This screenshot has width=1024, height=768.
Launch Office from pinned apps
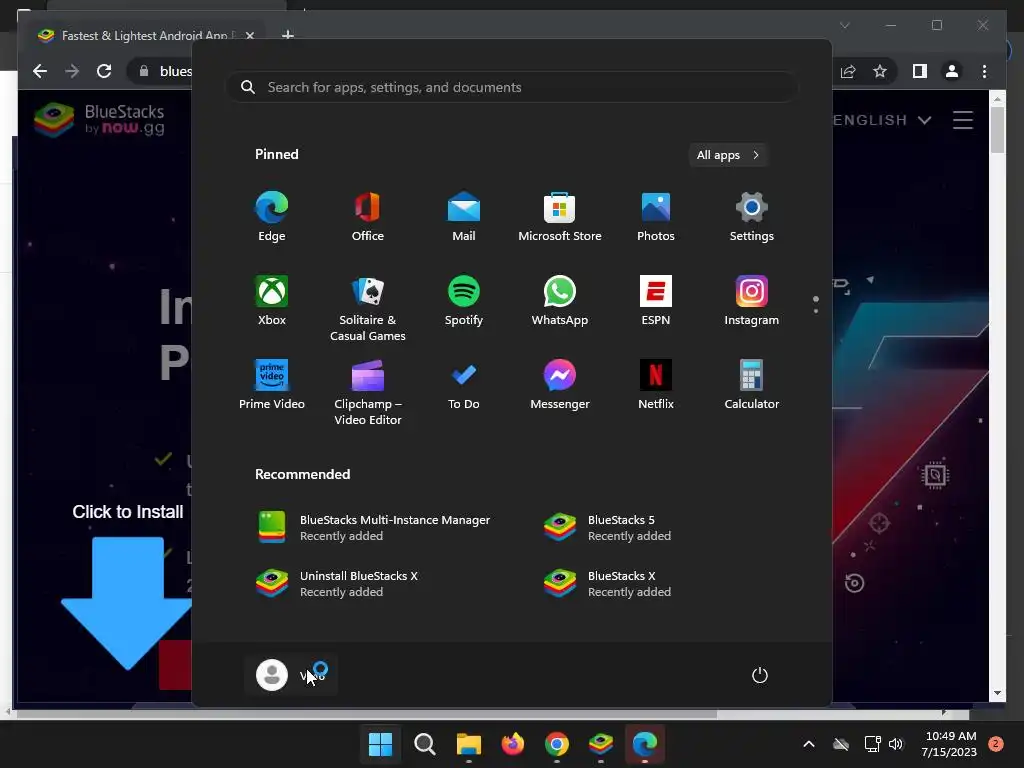368,217
